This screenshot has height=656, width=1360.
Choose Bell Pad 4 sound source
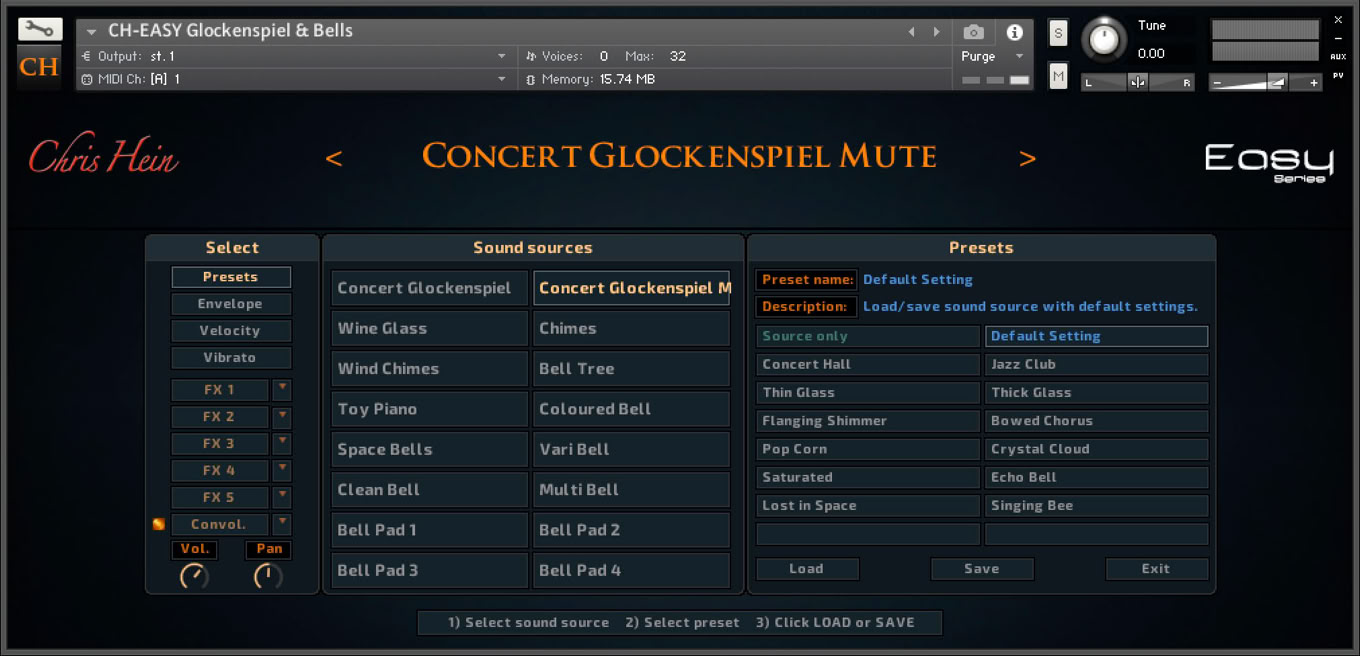click(x=631, y=570)
